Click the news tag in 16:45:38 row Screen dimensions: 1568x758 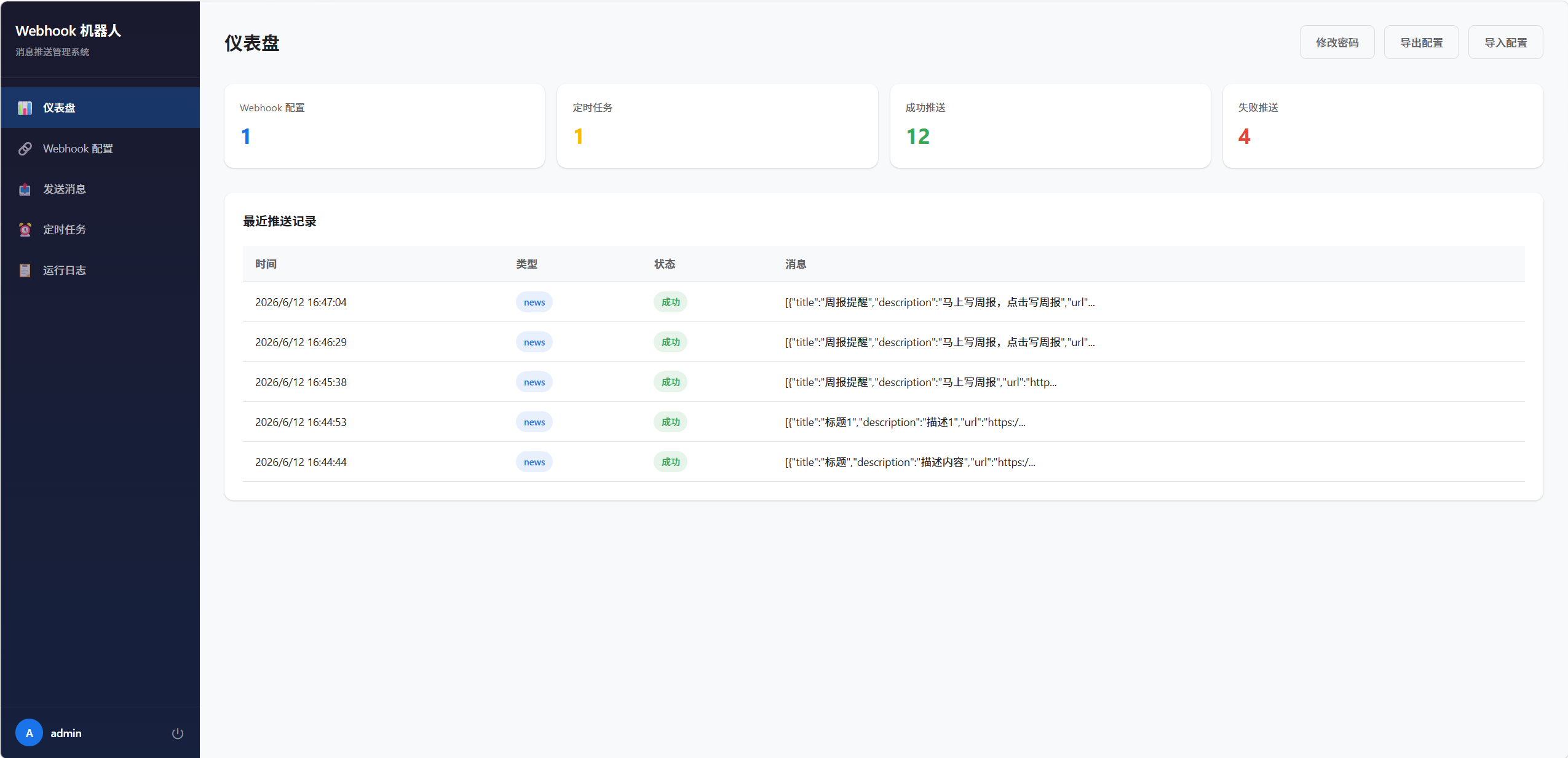point(534,382)
